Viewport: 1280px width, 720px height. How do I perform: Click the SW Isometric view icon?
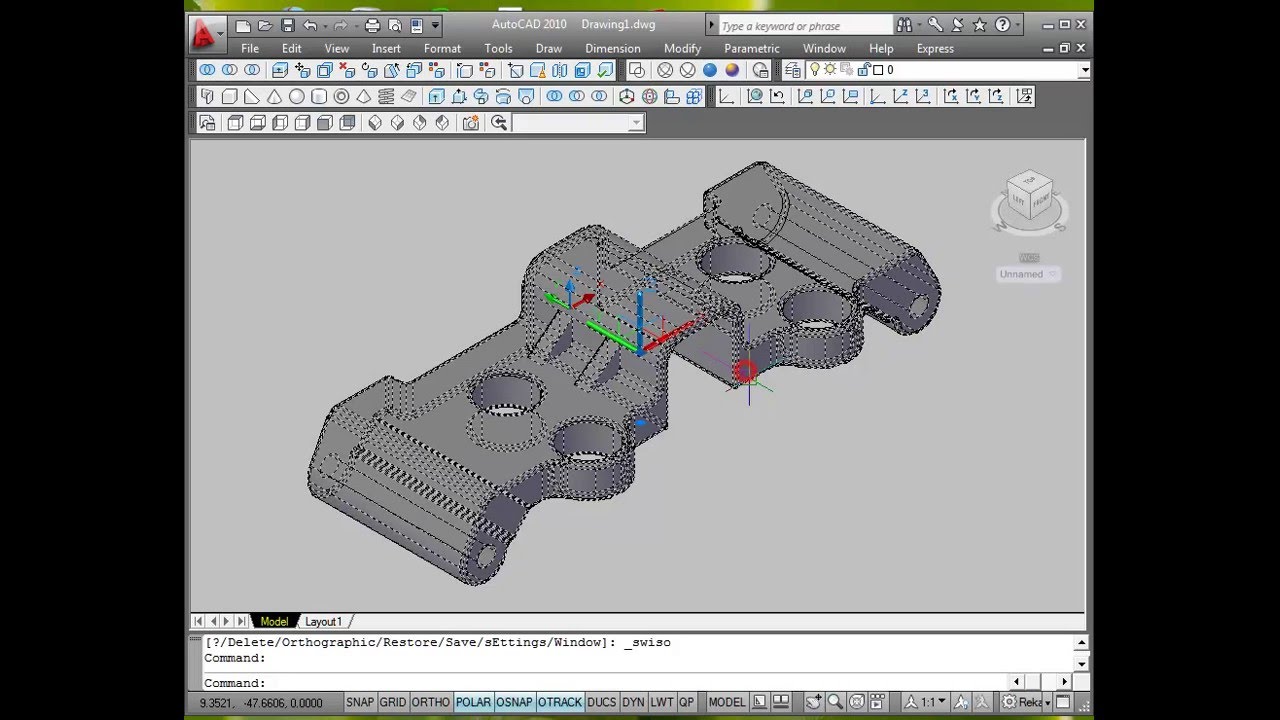[375, 123]
